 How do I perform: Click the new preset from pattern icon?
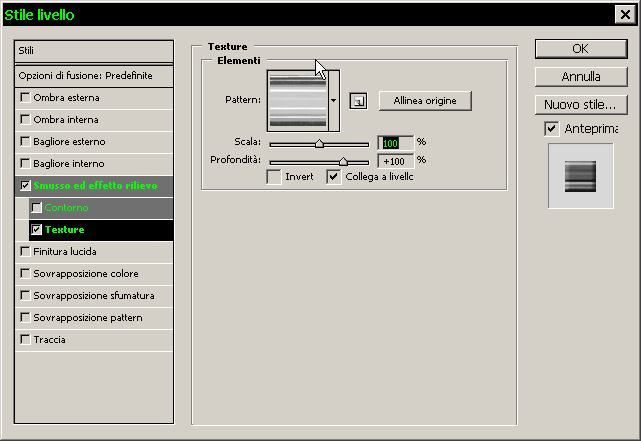[x=358, y=101]
